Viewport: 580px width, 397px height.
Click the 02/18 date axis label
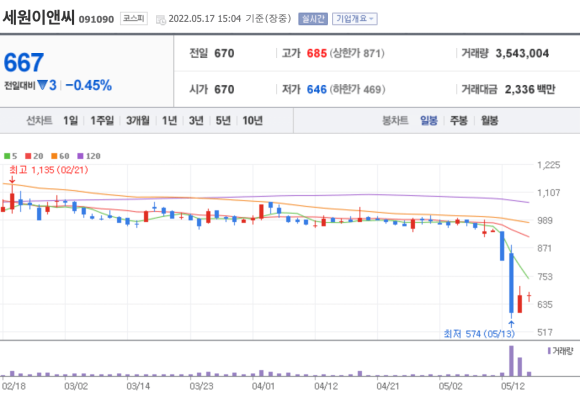pos(14,386)
